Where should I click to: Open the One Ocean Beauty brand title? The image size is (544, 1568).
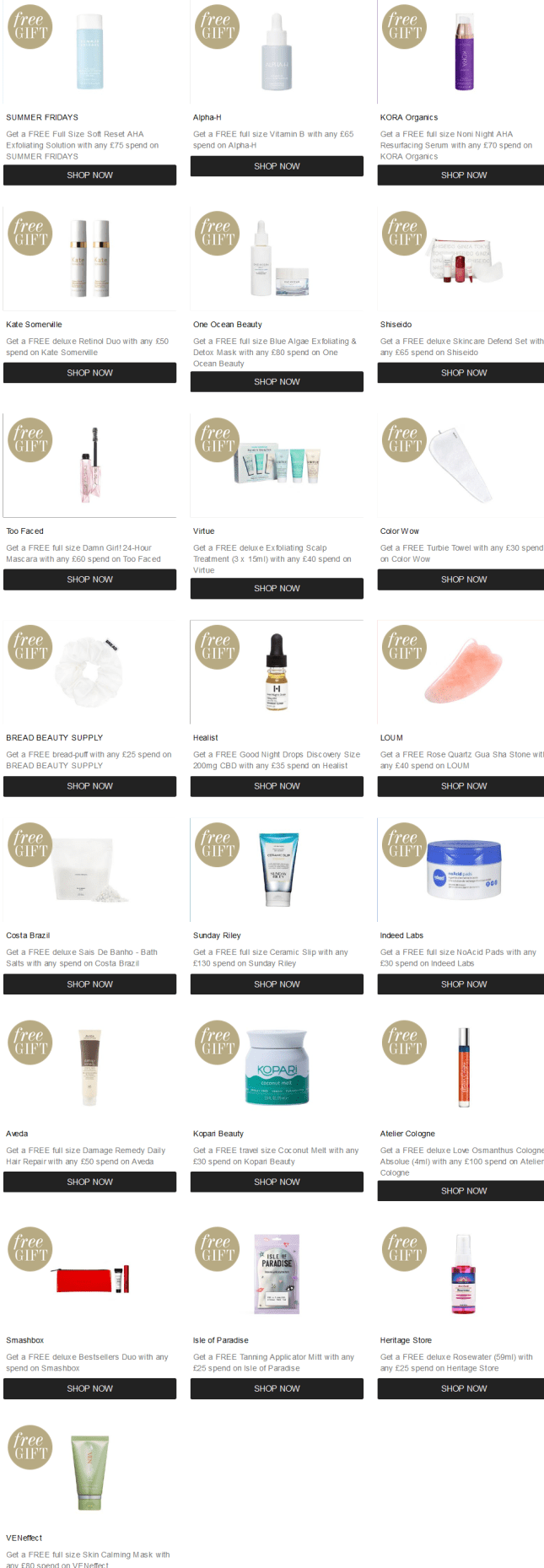coord(228,325)
